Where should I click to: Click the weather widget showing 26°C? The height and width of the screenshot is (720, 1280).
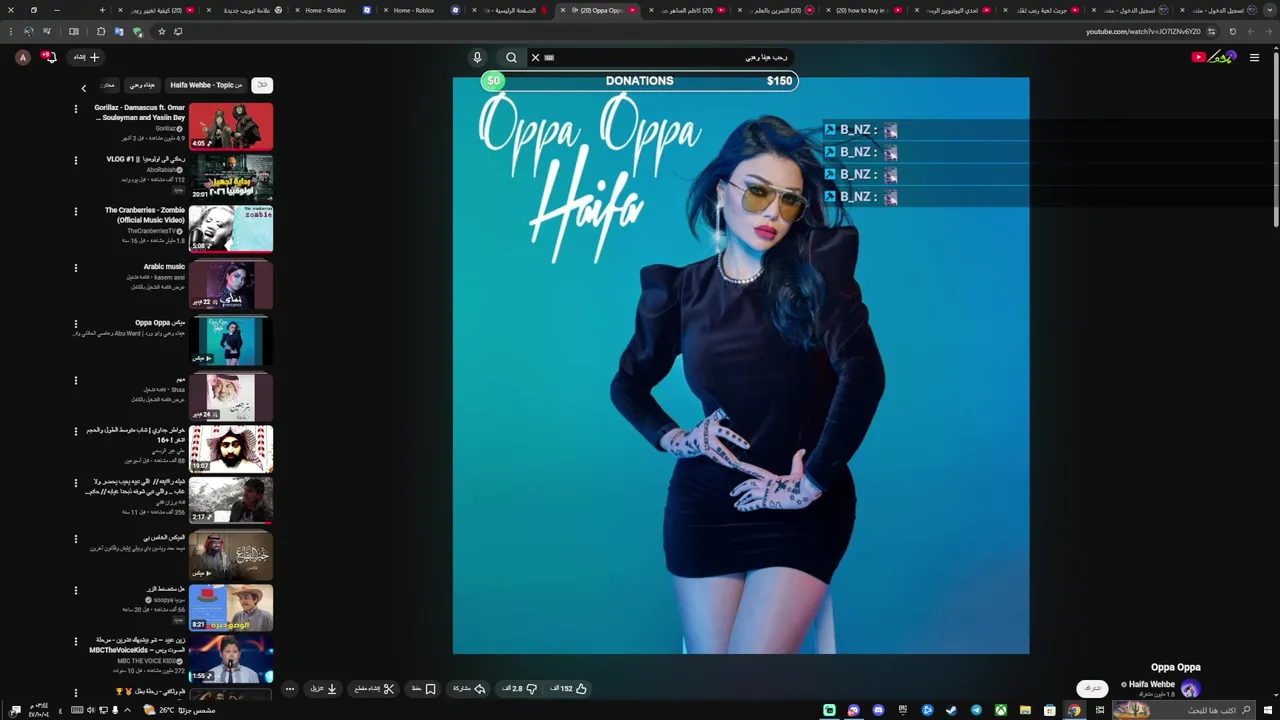coord(179,710)
